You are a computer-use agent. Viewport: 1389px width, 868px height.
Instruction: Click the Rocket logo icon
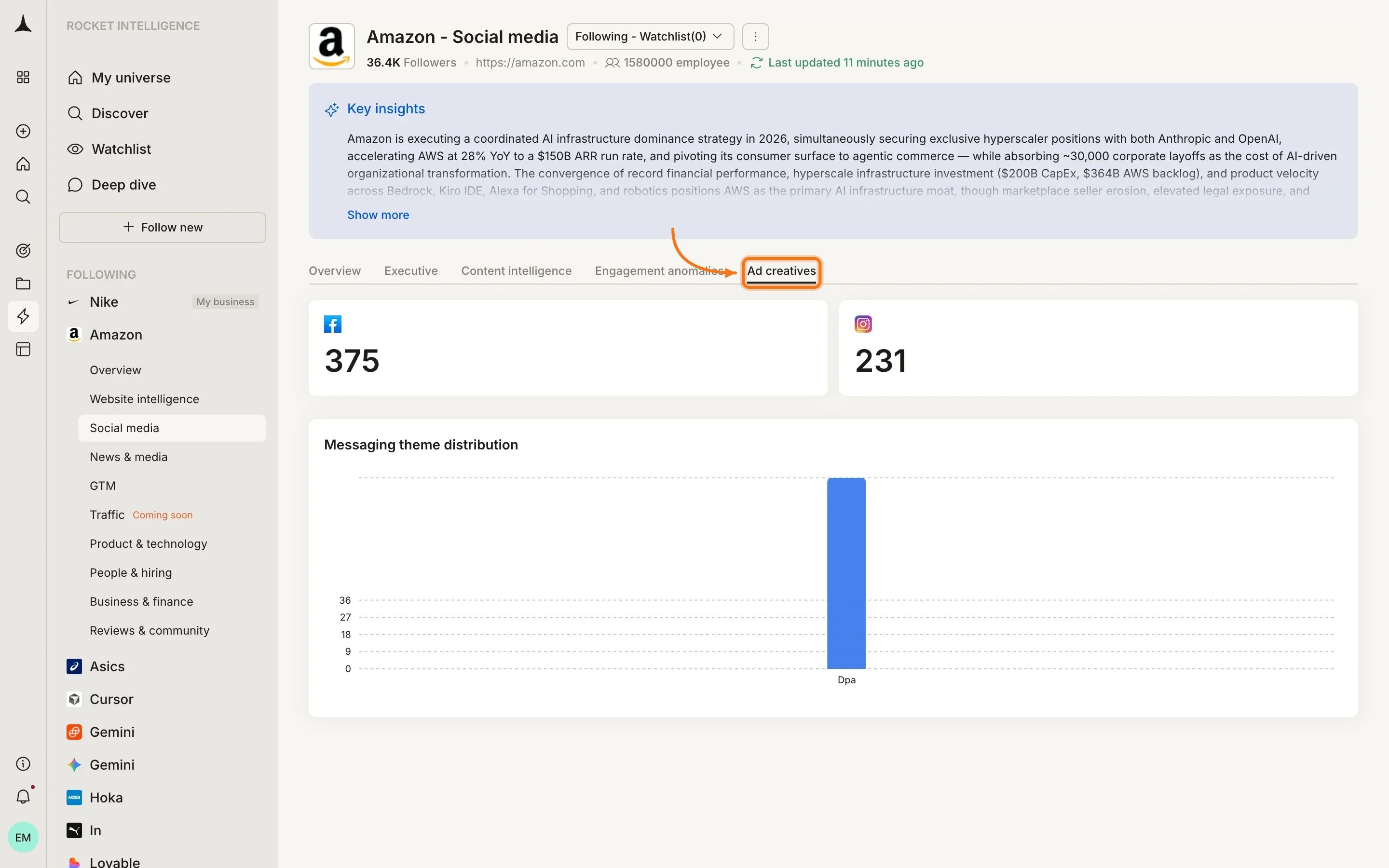(x=23, y=24)
